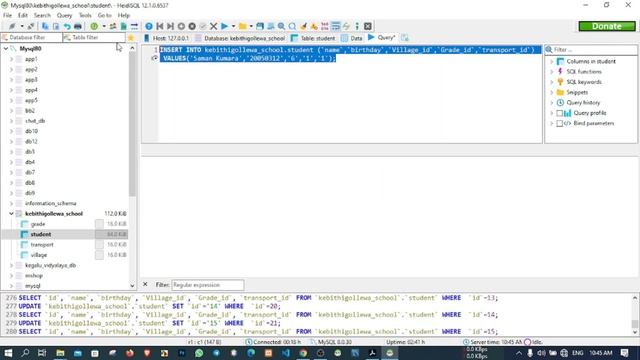Open Windows Start button on taskbar
640x360 pixels.
pos(8,353)
